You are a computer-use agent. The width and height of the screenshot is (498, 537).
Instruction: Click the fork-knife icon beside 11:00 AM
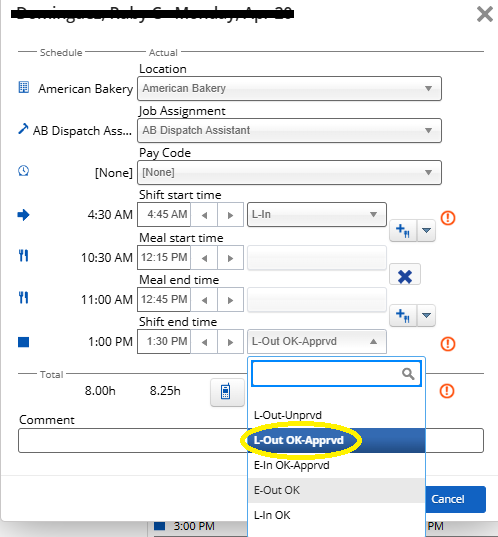23,298
